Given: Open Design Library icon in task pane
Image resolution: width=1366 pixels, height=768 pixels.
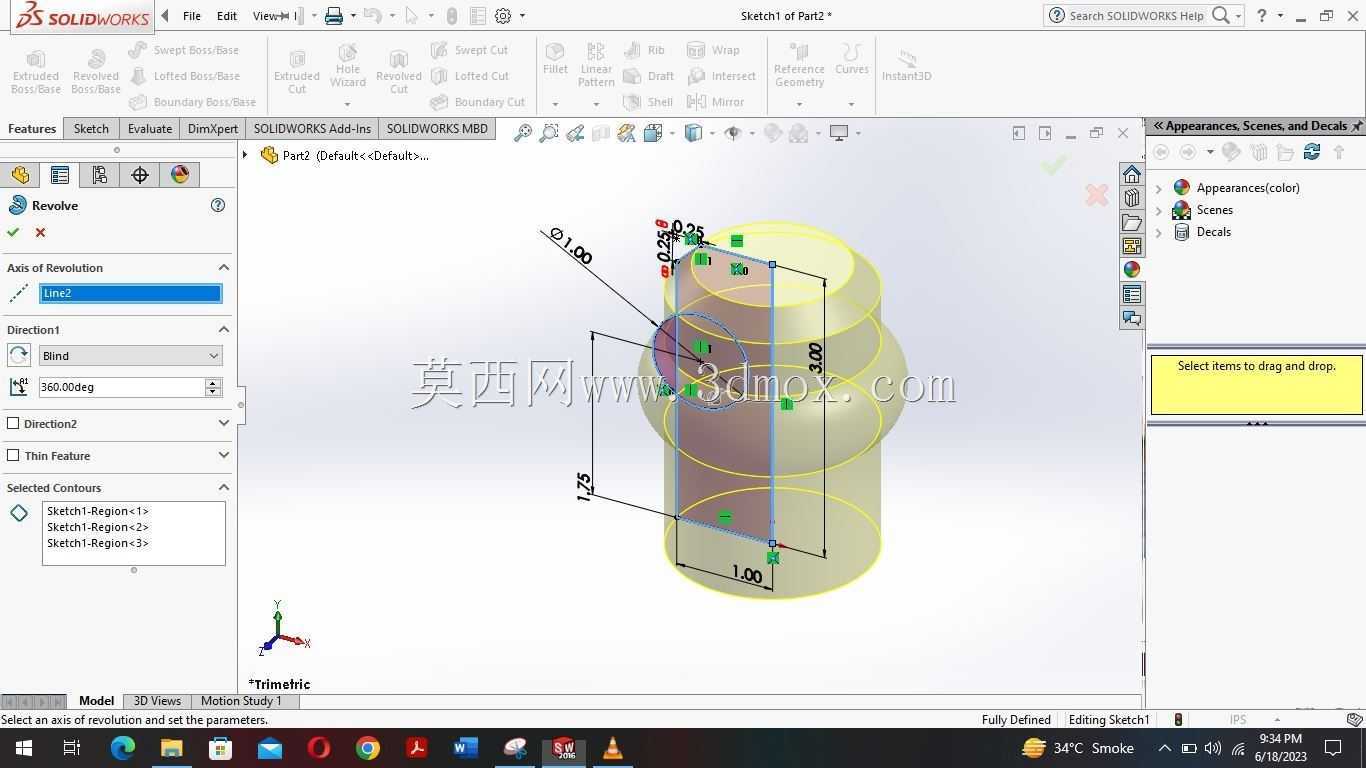Looking at the screenshot, I should click(x=1132, y=198).
